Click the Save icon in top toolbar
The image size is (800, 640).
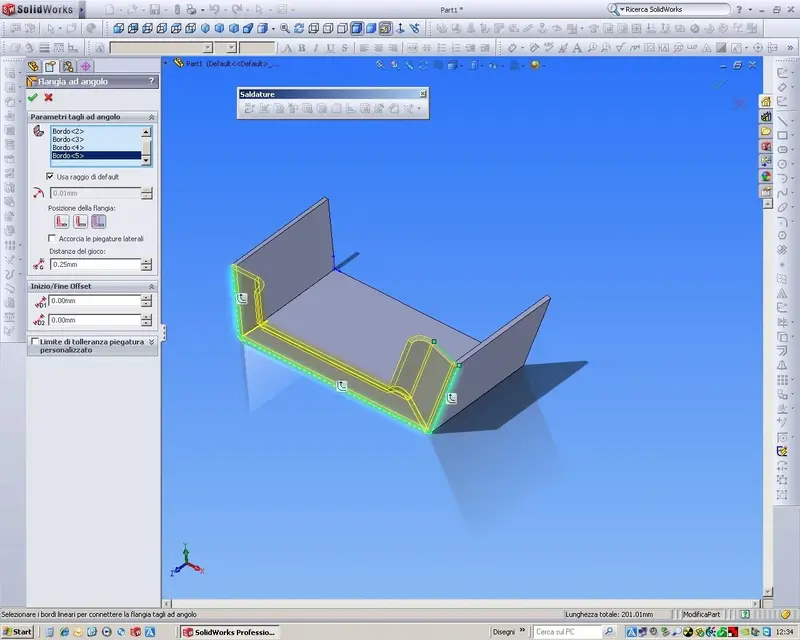(155, 10)
